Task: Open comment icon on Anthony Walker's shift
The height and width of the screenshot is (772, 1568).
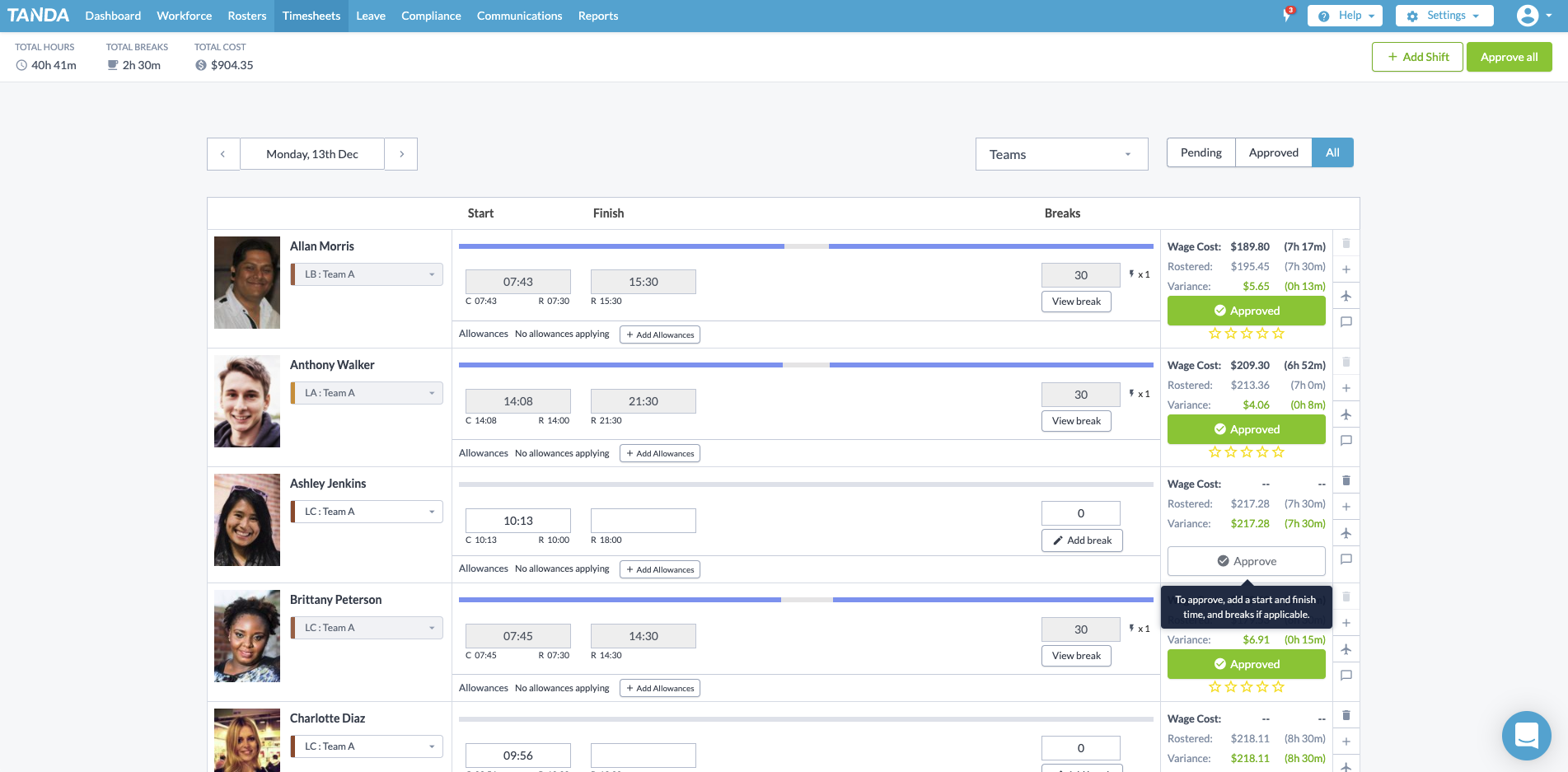Action: tap(1346, 441)
